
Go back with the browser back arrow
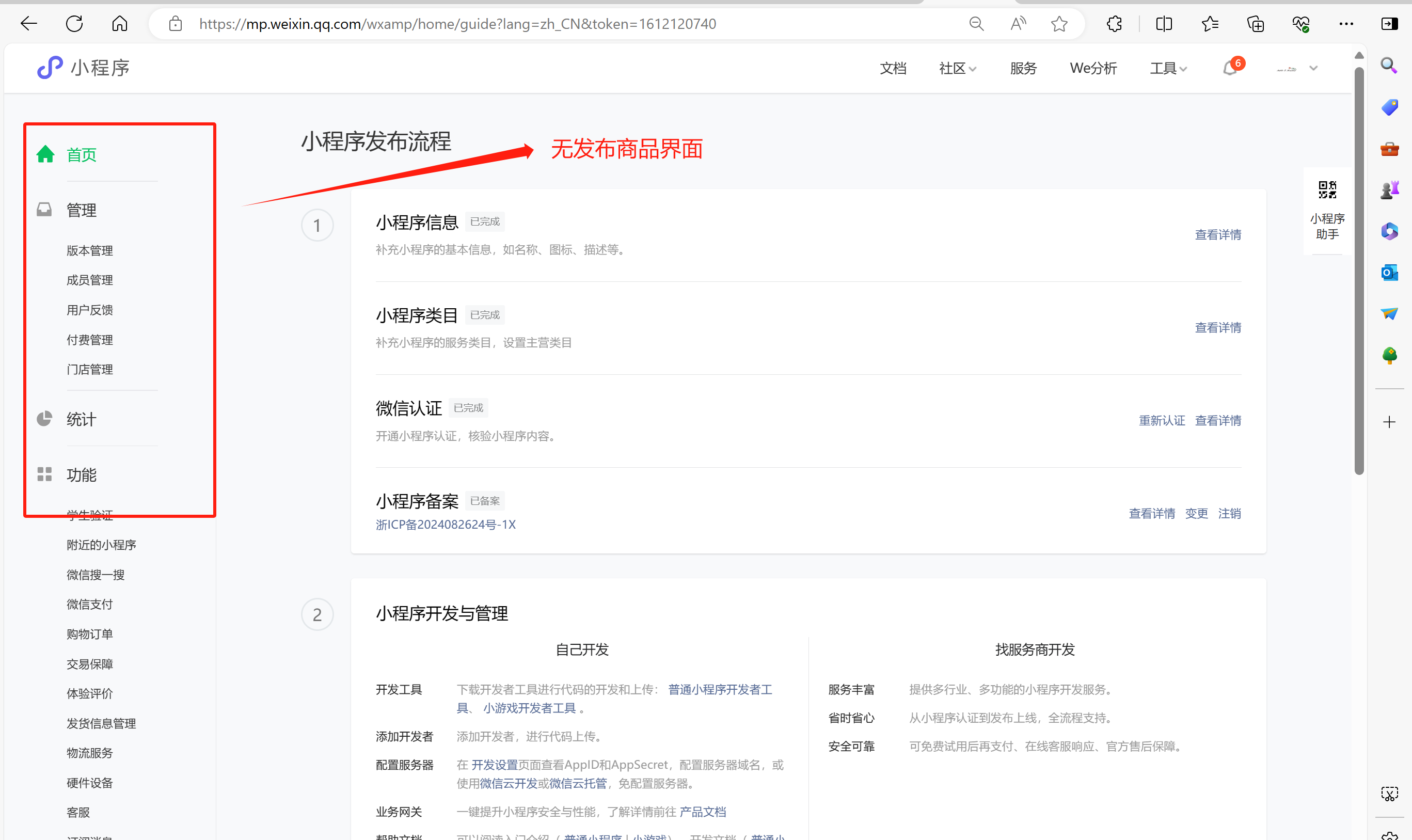pyautogui.click(x=28, y=24)
